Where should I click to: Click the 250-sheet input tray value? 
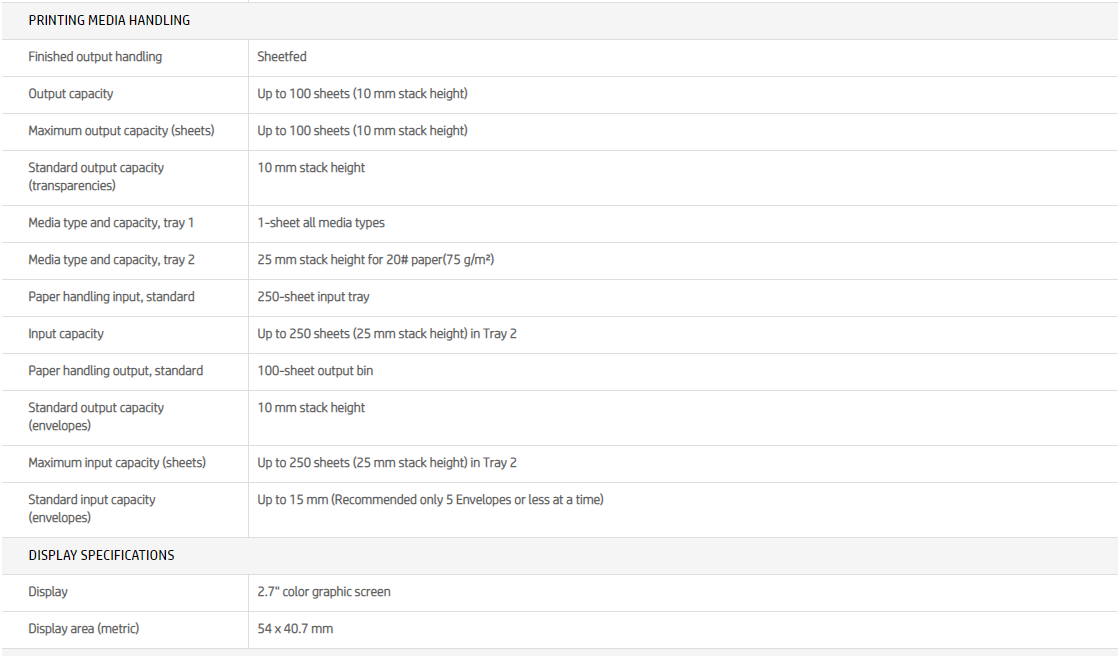313,297
